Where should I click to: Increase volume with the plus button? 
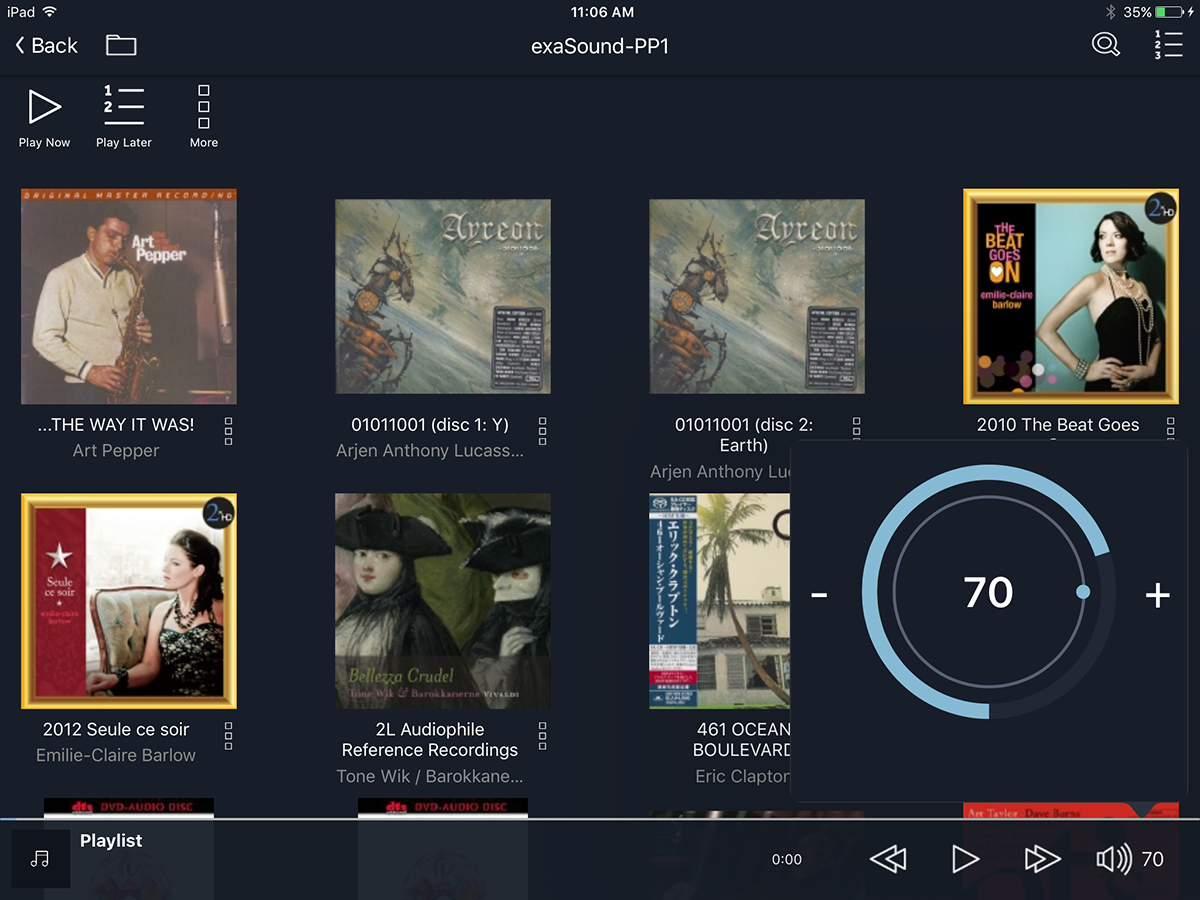click(x=1157, y=595)
